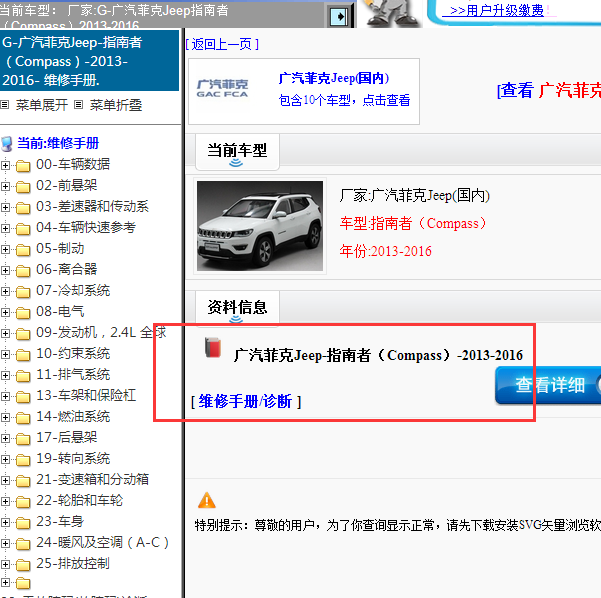Click the folder icon for 09-发动机
The width and height of the screenshot is (601, 598).
[23, 334]
